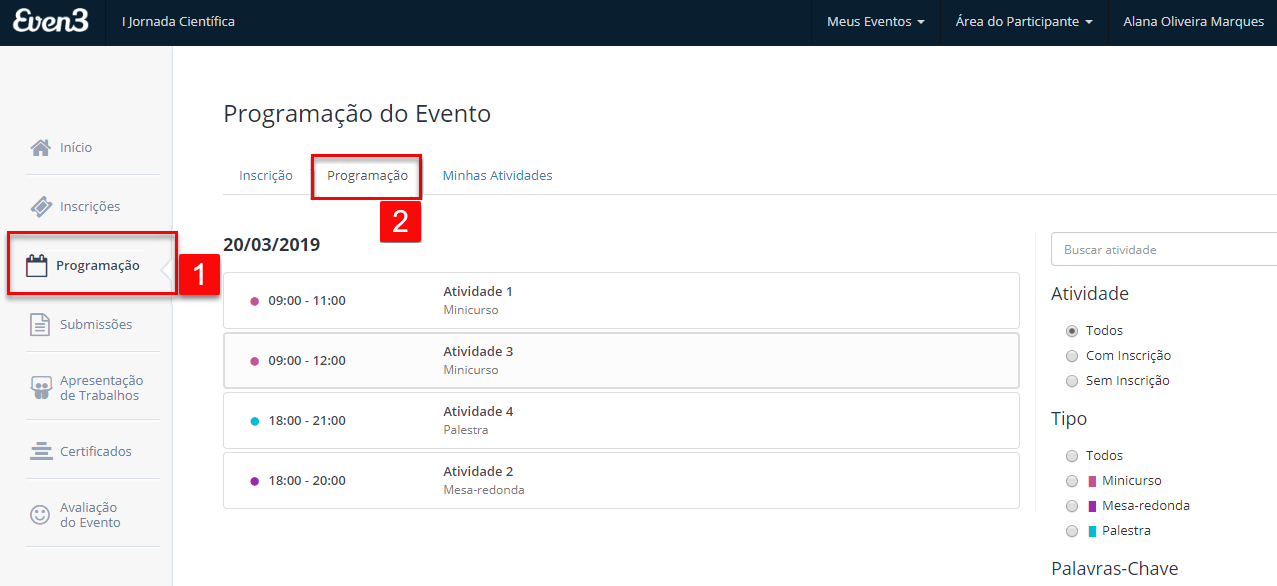This screenshot has height=586, width=1277.
Task: Click the Tipo filter heading
Action: (x=1069, y=419)
